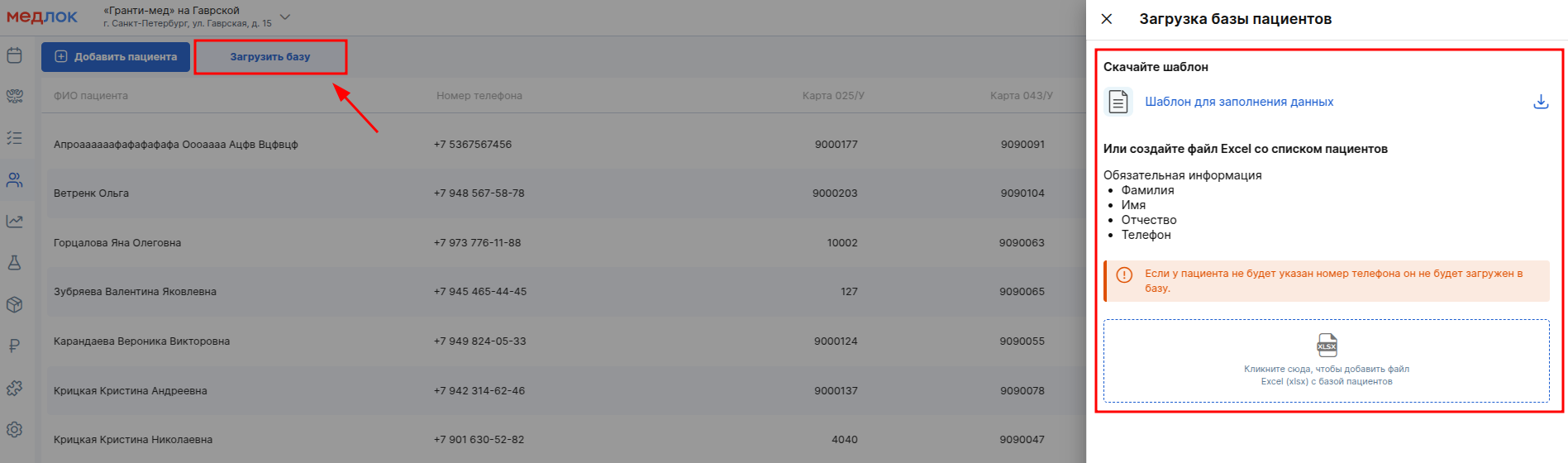
Task: Download the template via download arrow icon
Action: coord(1541,102)
